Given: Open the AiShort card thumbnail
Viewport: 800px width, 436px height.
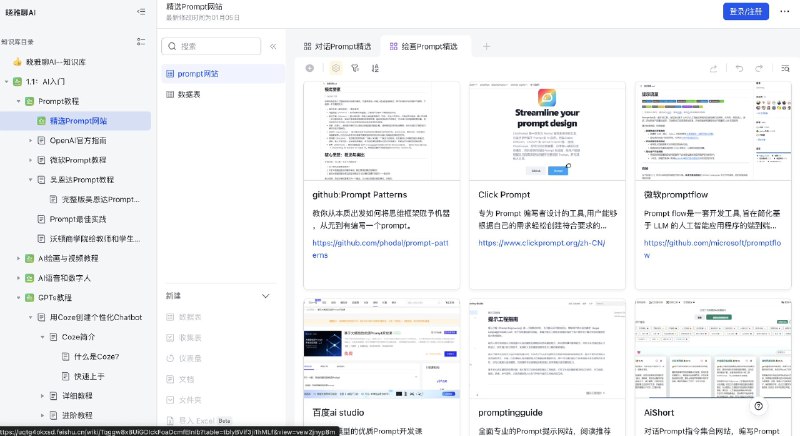Looking at the screenshot, I should pos(713,349).
